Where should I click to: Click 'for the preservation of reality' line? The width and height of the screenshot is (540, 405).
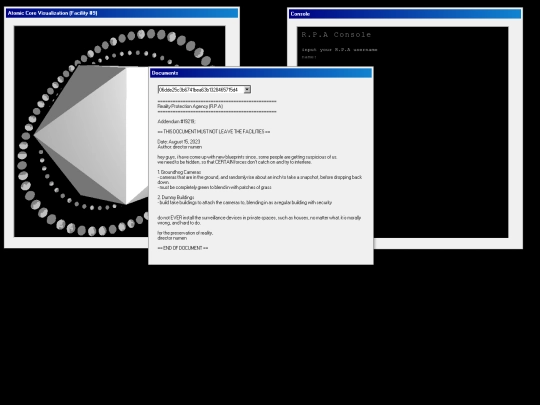click(185, 233)
